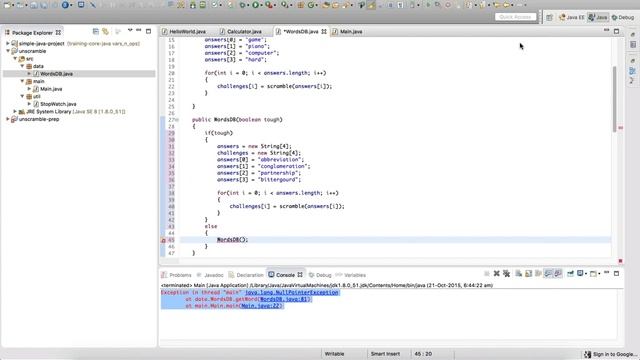This screenshot has height=360, width=640.
Task: Click the editor vertical scrollbar
Action: coord(614,99)
